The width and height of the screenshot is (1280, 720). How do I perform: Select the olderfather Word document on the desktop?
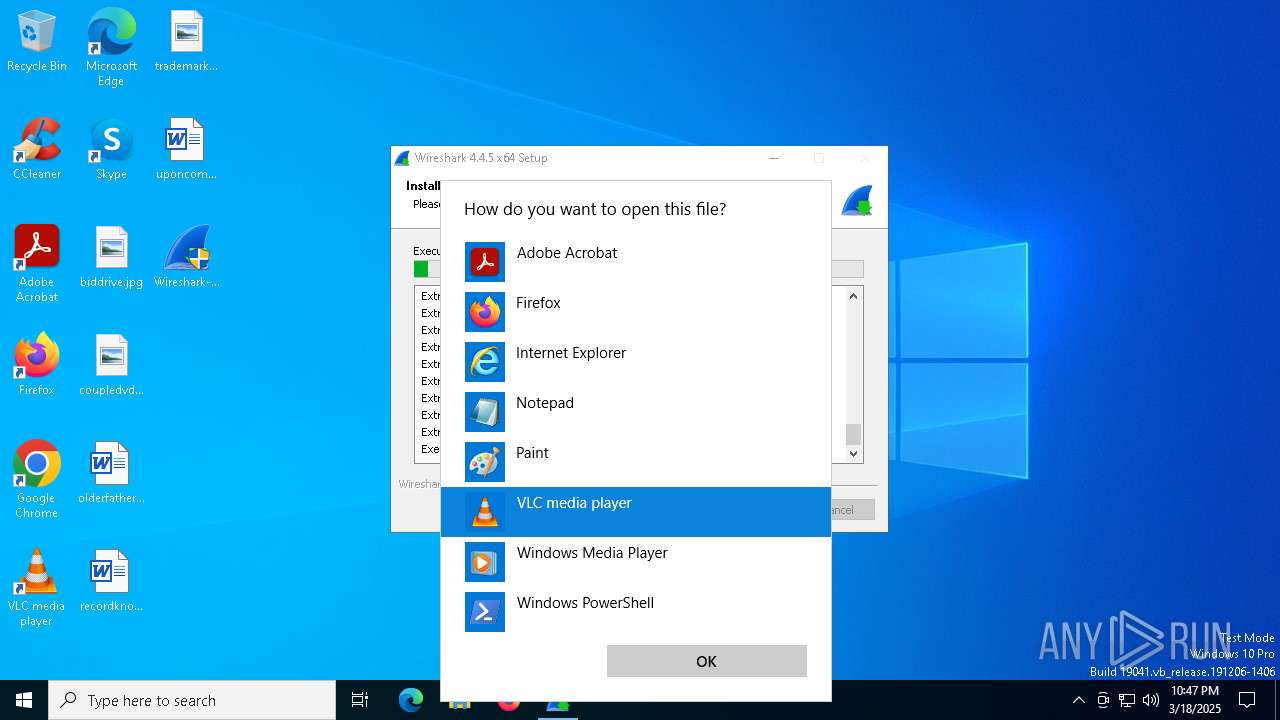[111, 473]
